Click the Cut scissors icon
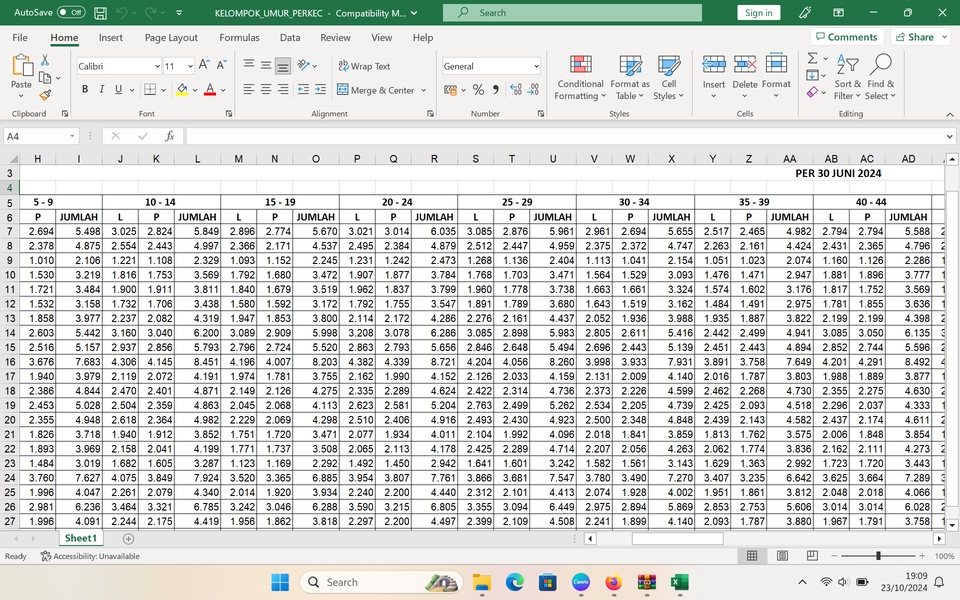Viewport: 960px width, 600px height. tap(45, 61)
